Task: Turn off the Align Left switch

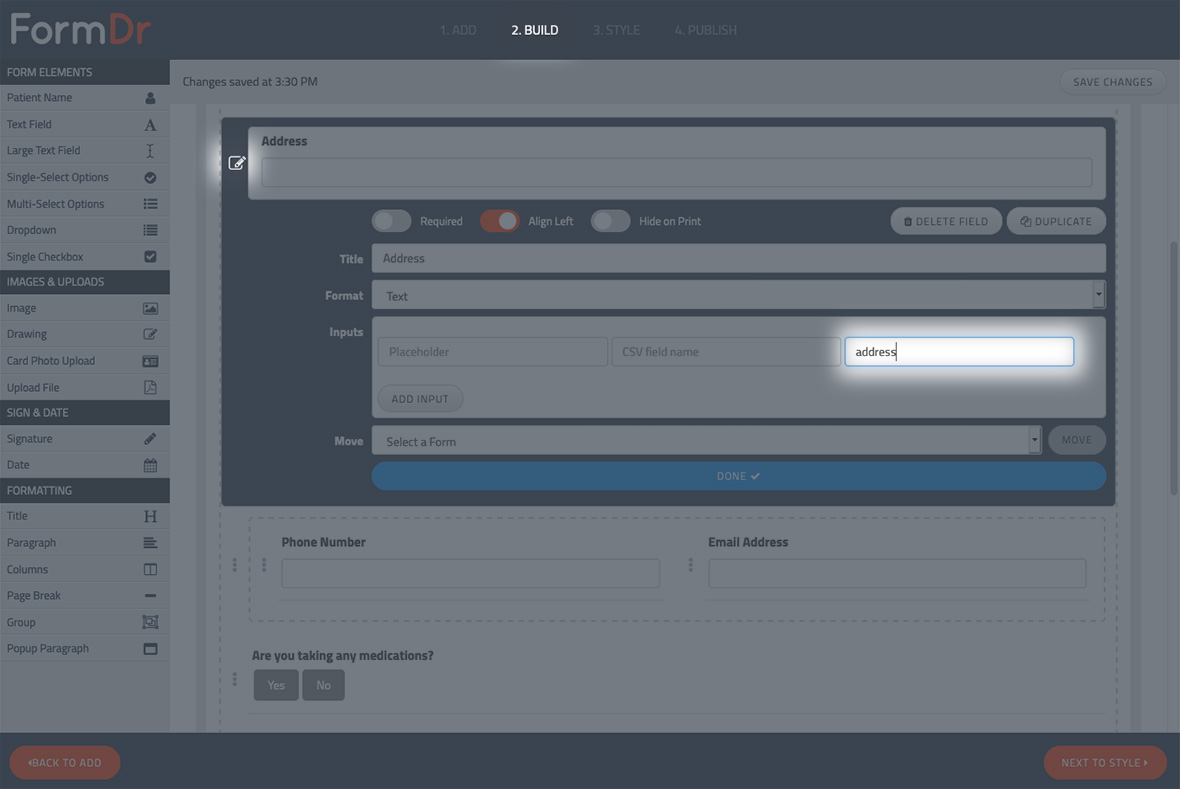Action: (500, 221)
